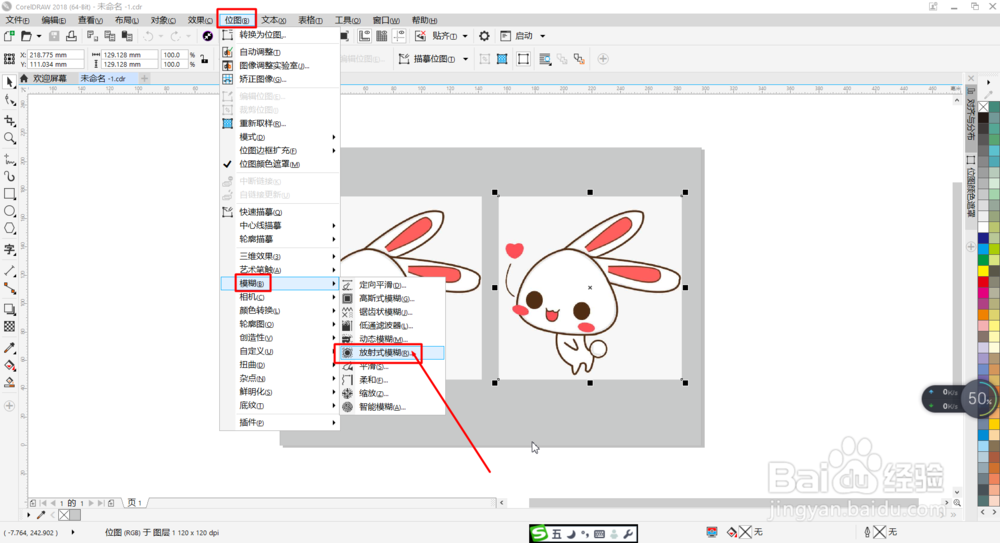Screen dimensions: 1000x543
Task: Choose the Transparency checkerboard tool
Action: point(10,327)
